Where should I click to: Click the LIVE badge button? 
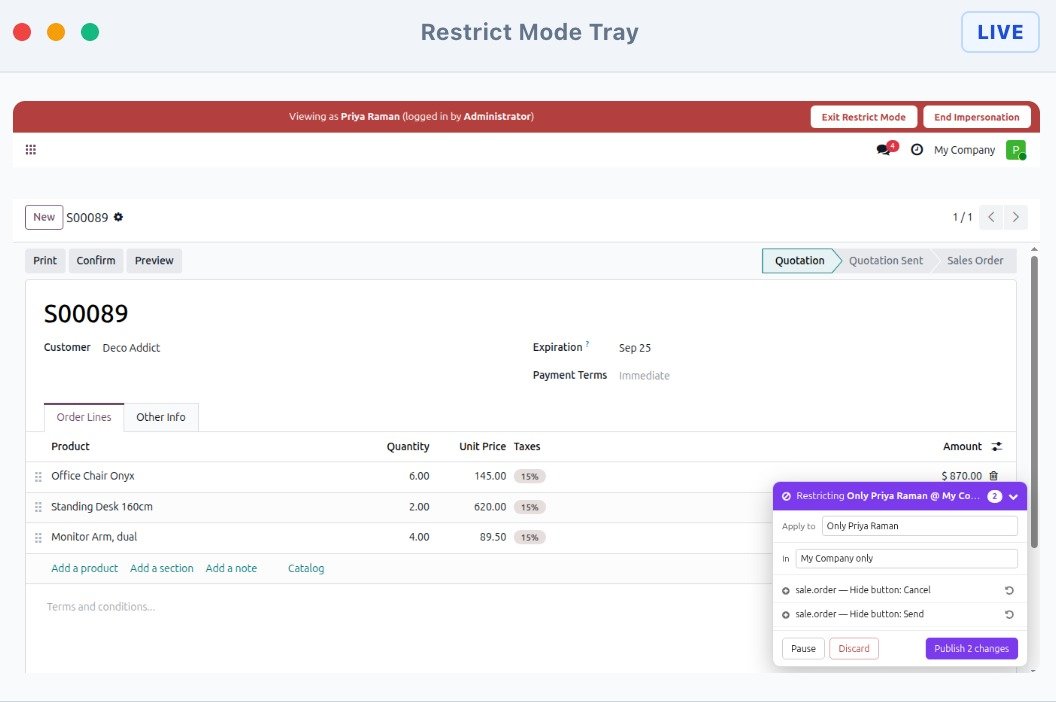[1000, 32]
